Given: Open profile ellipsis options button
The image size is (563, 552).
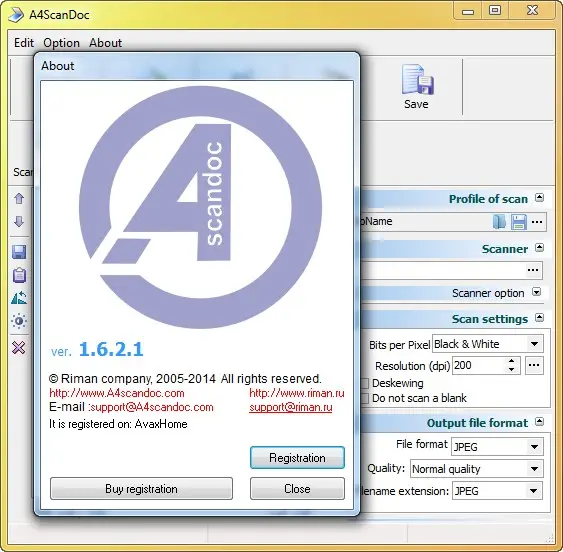Looking at the screenshot, I should (537, 222).
